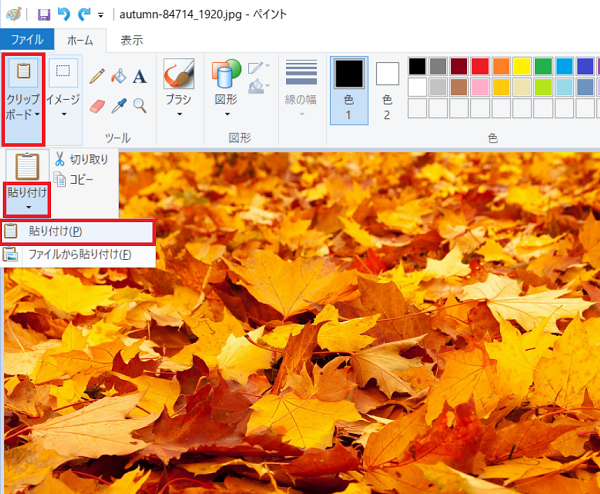The height and width of the screenshot is (494, 600).
Task: Select the Magnifier tool
Action: [140, 106]
